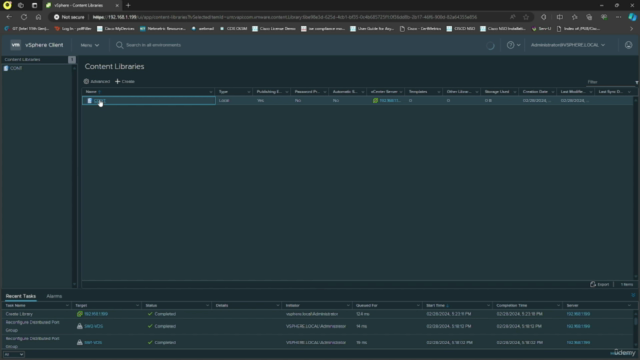
Task: Click the Not secure site info badge
Action: [x=69, y=17]
